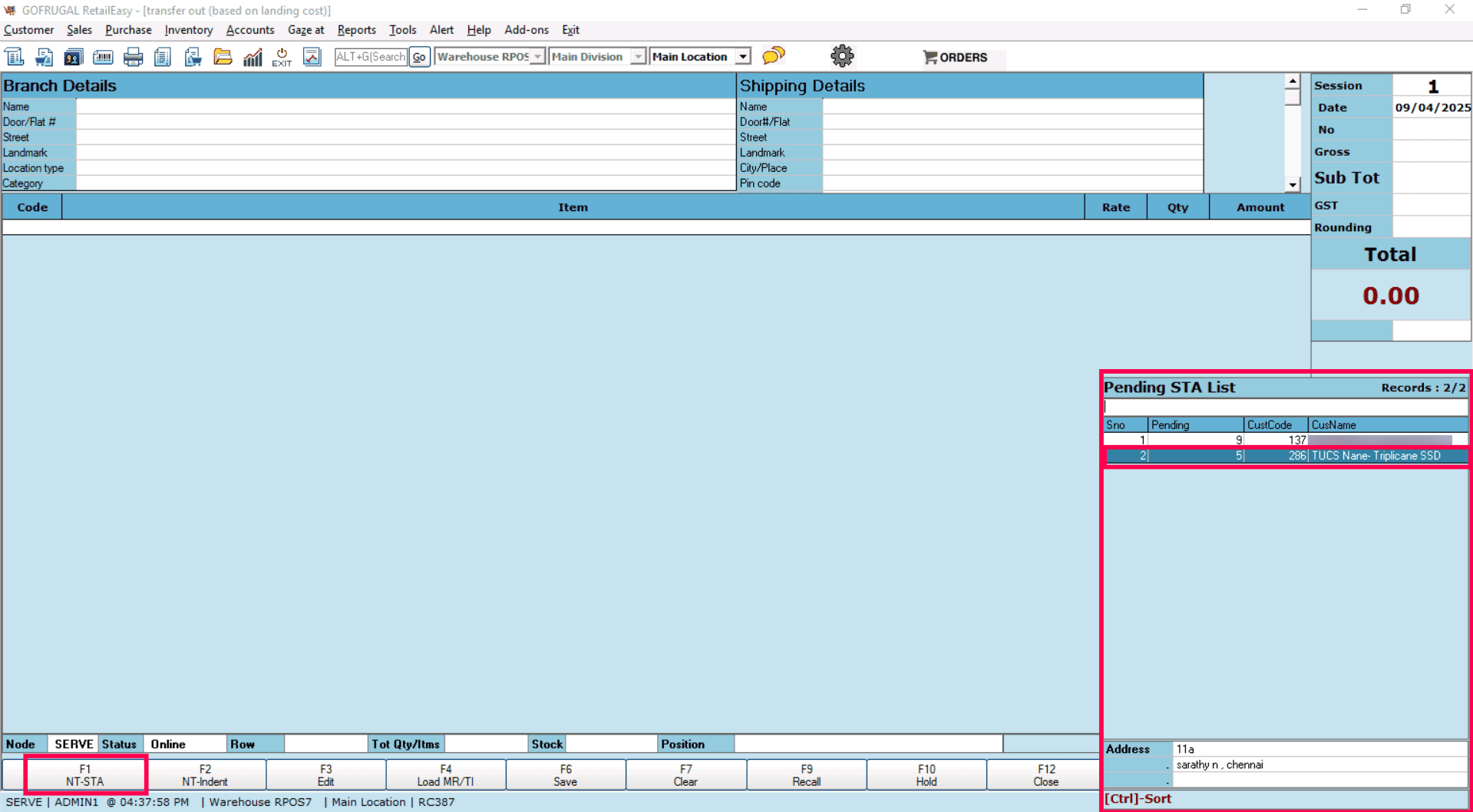Click the address line sarathy n , chennai
1473x812 pixels.
pyautogui.click(x=1220, y=765)
